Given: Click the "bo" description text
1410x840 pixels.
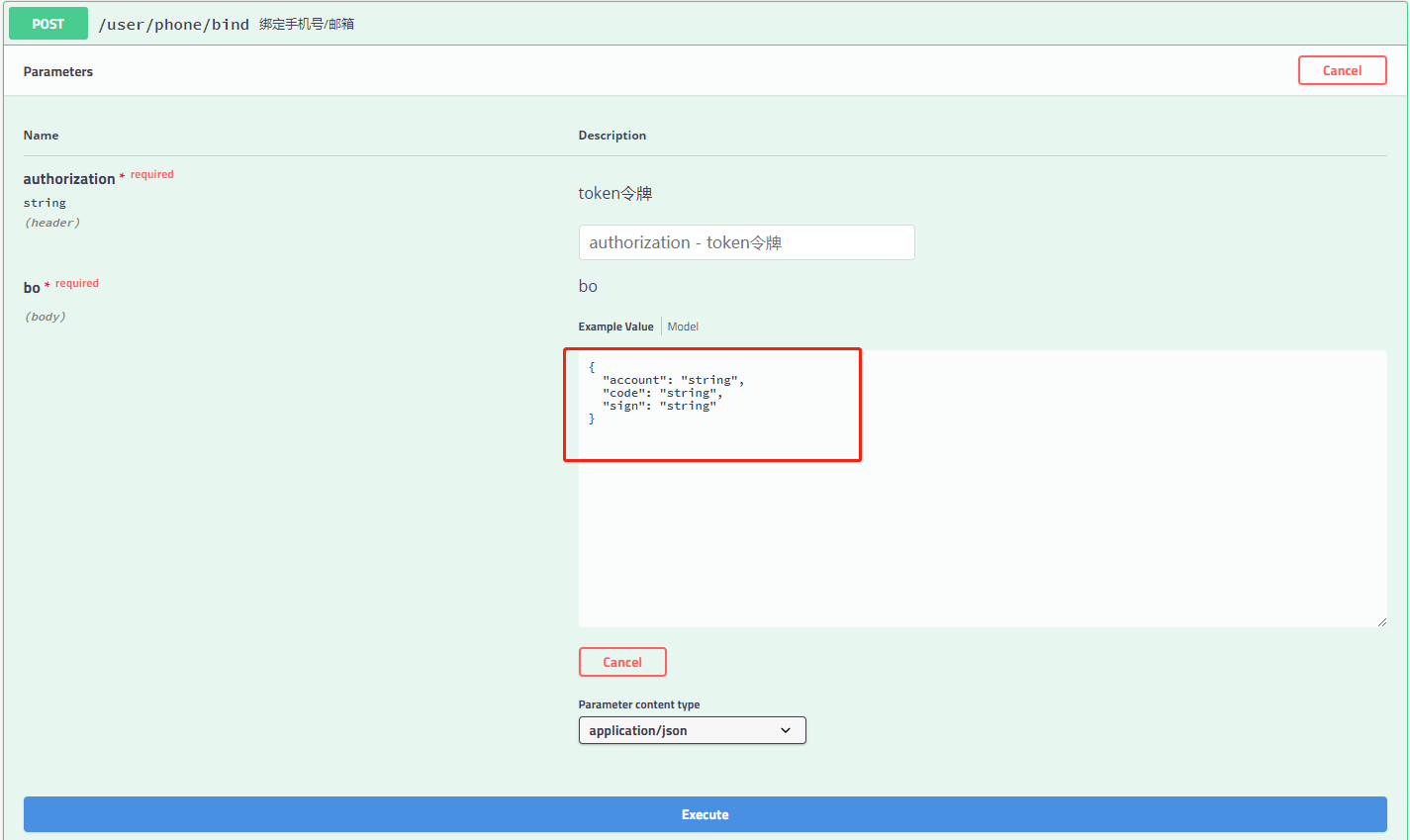Looking at the screenshot, I should click(x=588, y=286).
